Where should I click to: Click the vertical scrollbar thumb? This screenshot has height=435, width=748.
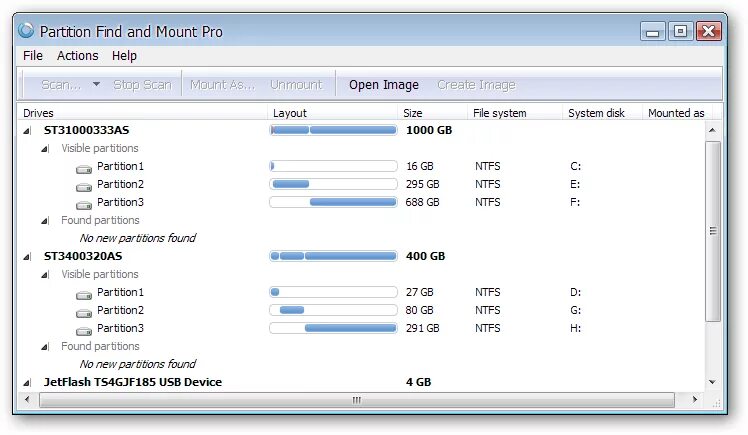coord(713,231)
